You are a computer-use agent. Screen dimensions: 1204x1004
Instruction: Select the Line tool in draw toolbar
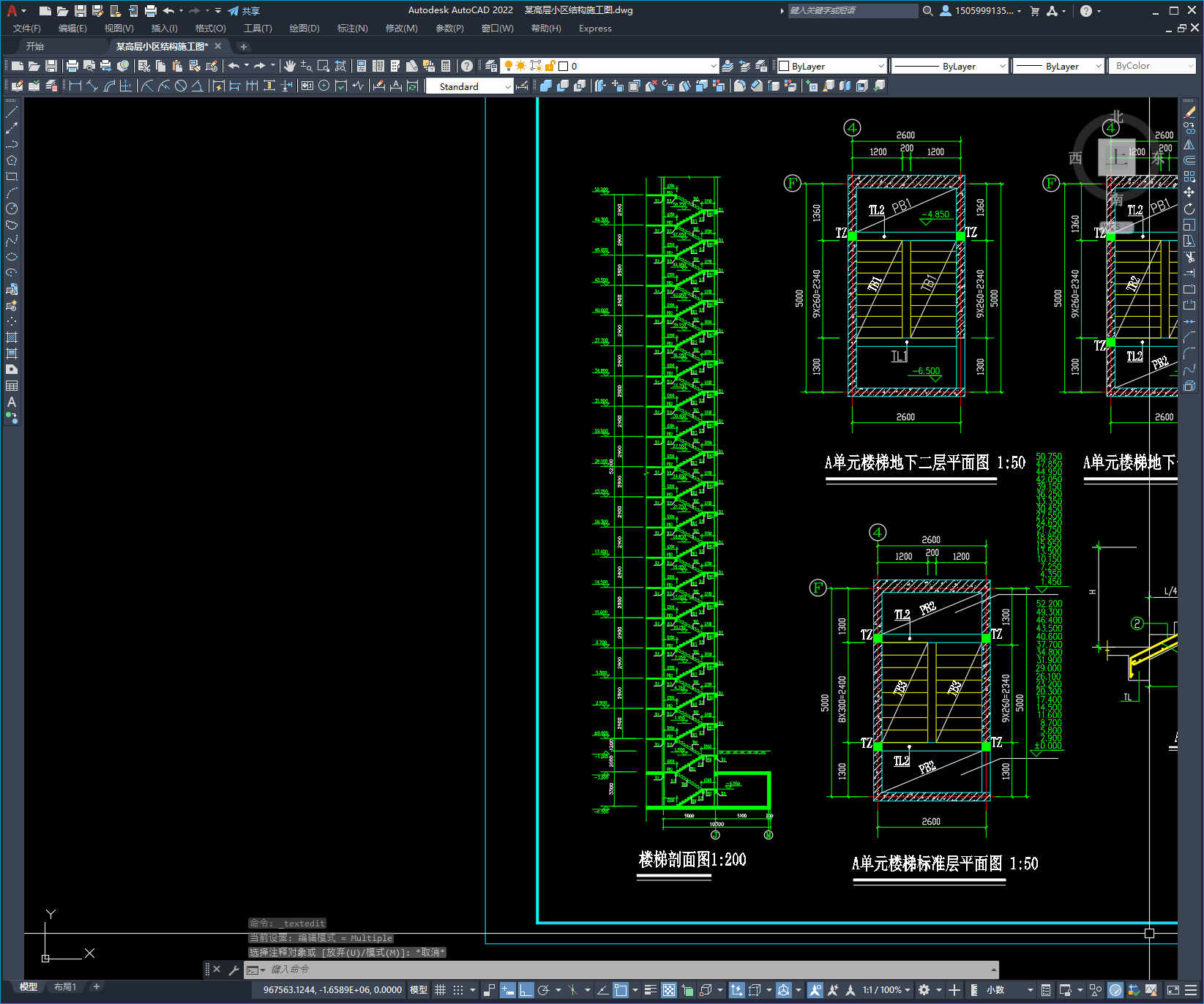click(12, 113)
